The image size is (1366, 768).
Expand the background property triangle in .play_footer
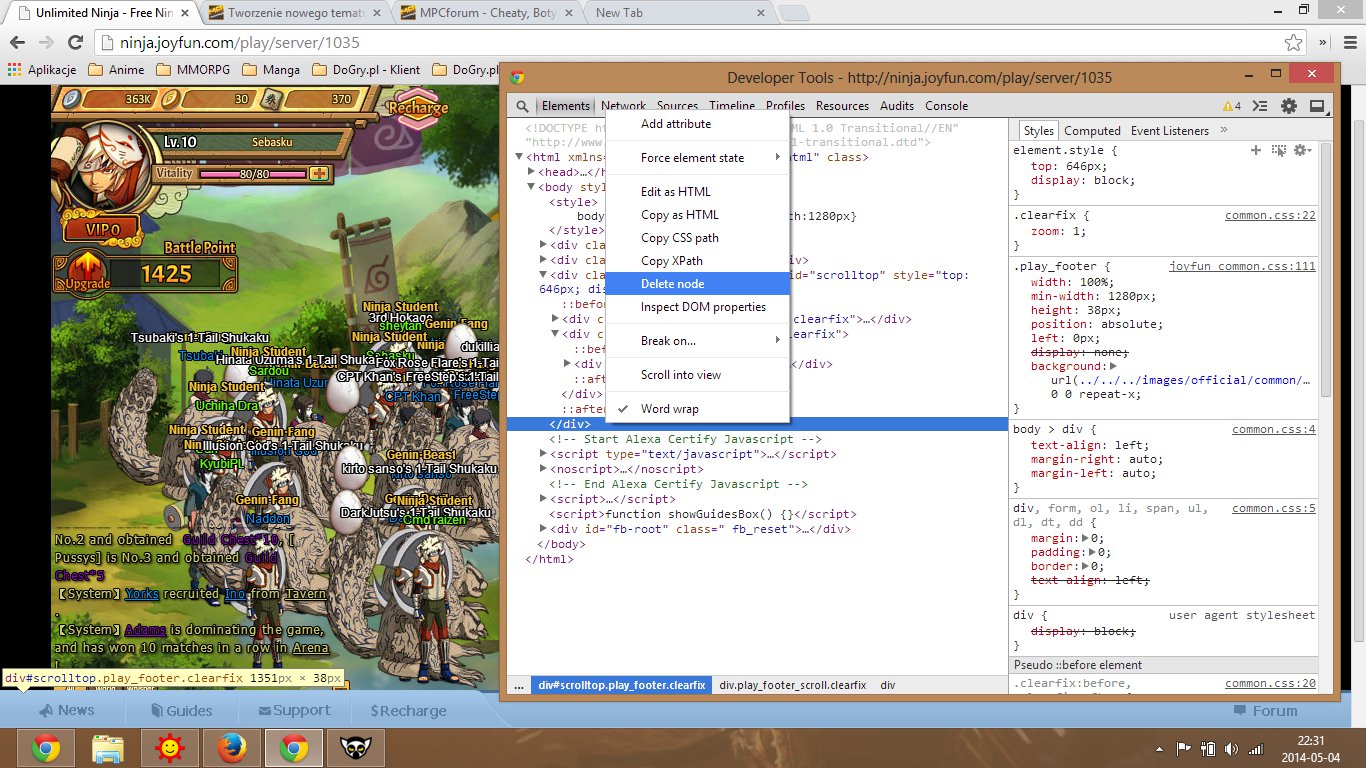click(1113, 367)
